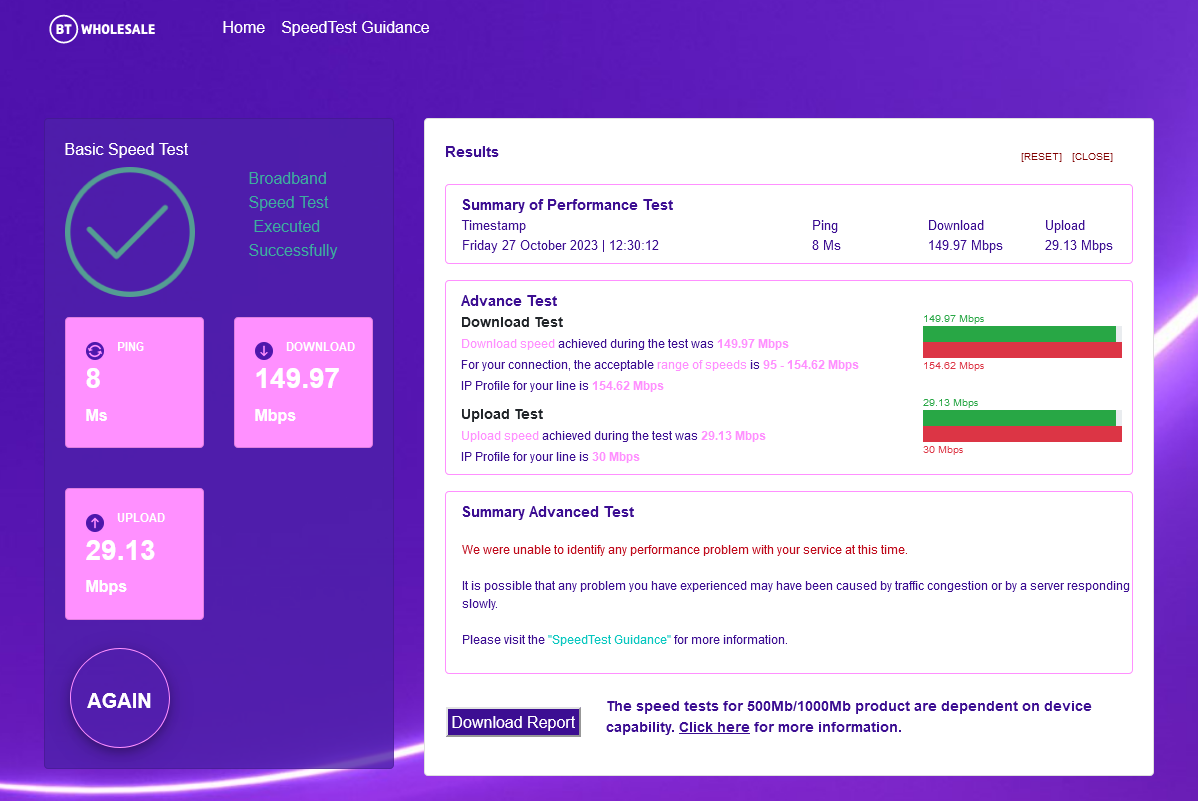The width and height of the screenshot is (1198, 801).
Task: Click the download arrow icon
Action: (264, 351)
